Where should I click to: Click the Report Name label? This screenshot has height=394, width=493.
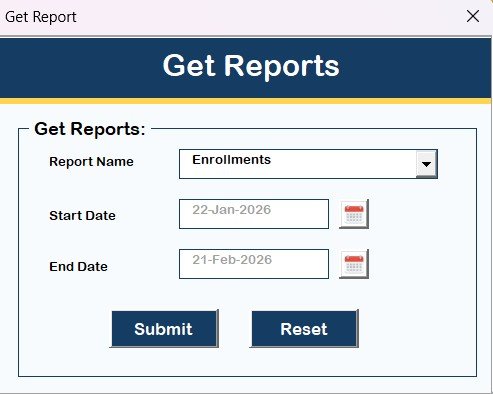[x=91, y=162]
